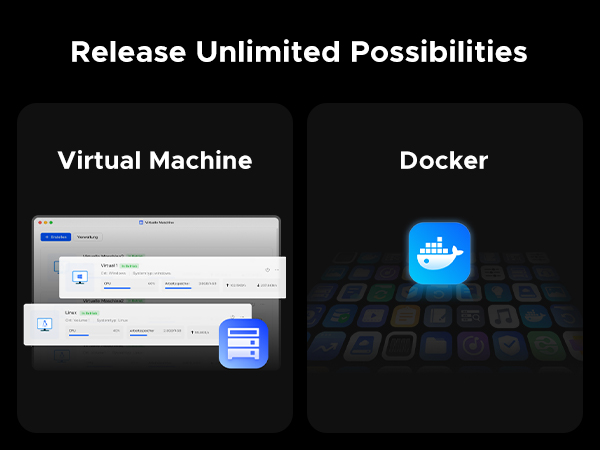Select the Linux penguin monitor icon
Image resolution: width=600 pixels, height=450 pixels.
click(x=45, y=324)
